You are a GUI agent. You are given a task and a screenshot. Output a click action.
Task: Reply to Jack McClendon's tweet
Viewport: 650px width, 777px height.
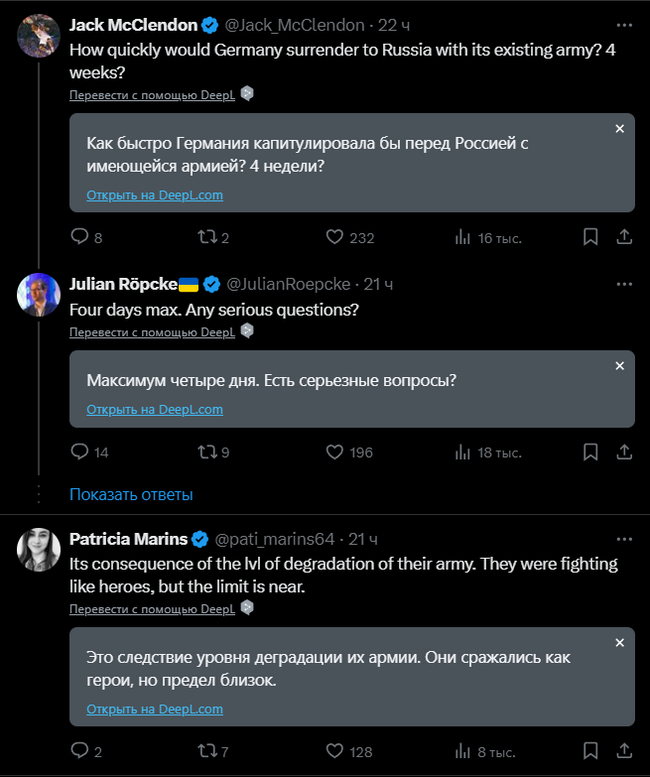point(80,237)
